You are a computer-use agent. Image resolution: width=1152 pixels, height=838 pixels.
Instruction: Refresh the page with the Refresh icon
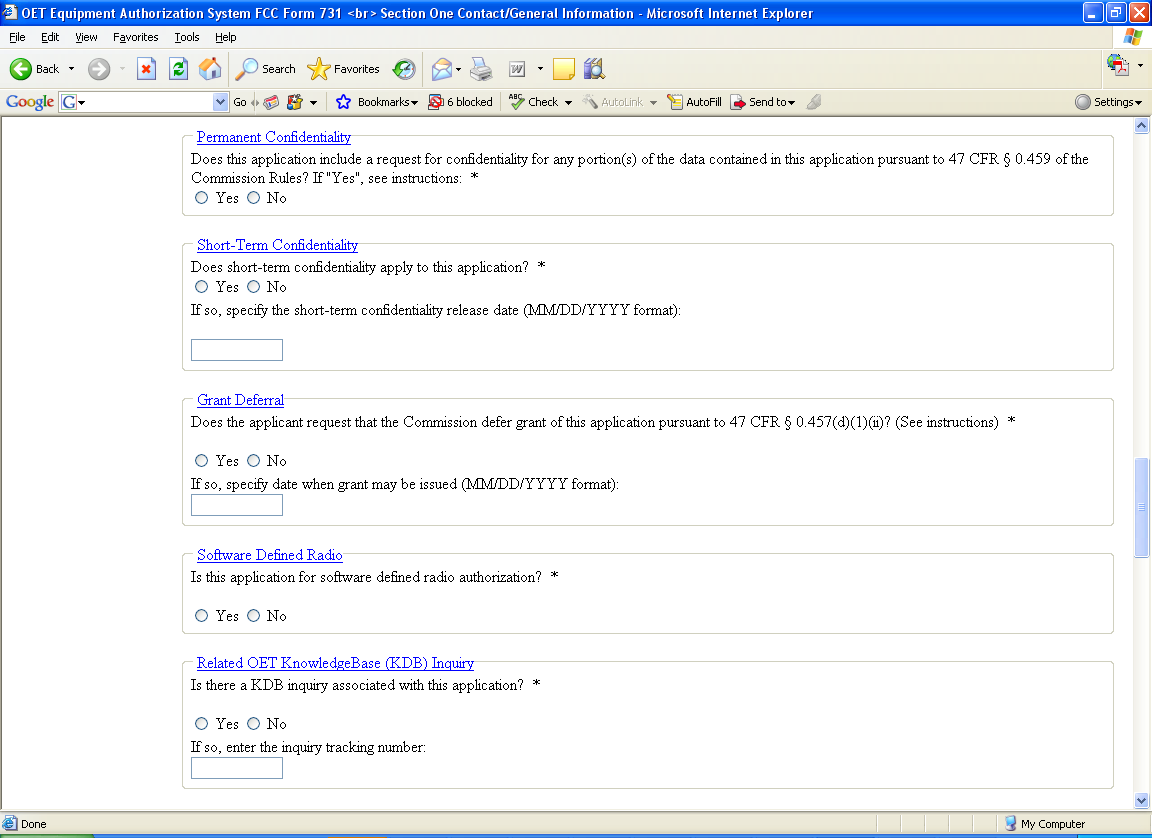pos(178,69)
